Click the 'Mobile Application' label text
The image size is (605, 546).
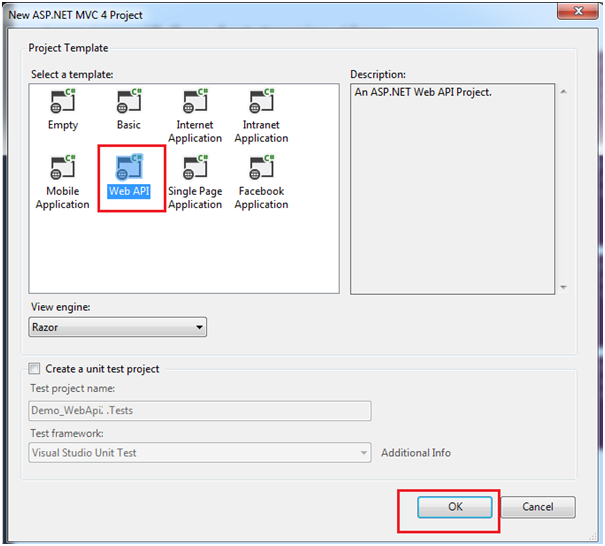[63, 198]
